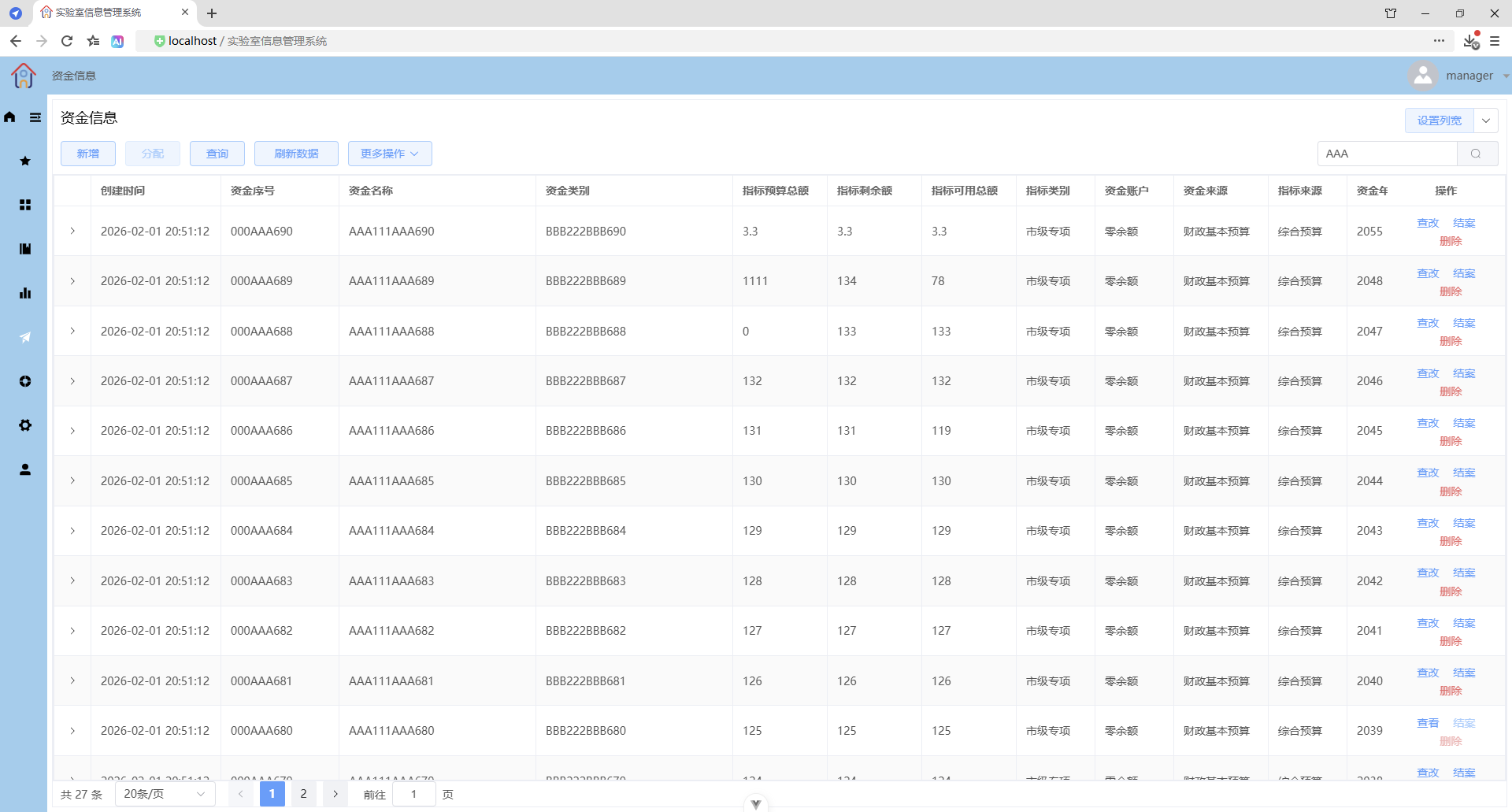Open the 20条/页 page size selector
This screenshot has width=1512, height=812.
165,794
